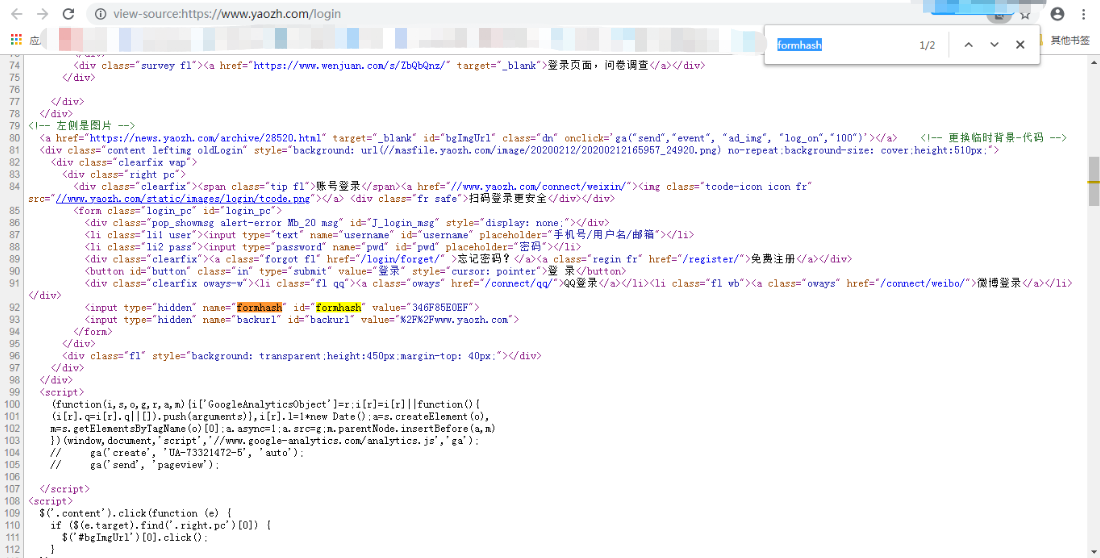Click the placeholder 手机号/用户名/邮箱 text

pyautogui.click(x=604, y=235)
